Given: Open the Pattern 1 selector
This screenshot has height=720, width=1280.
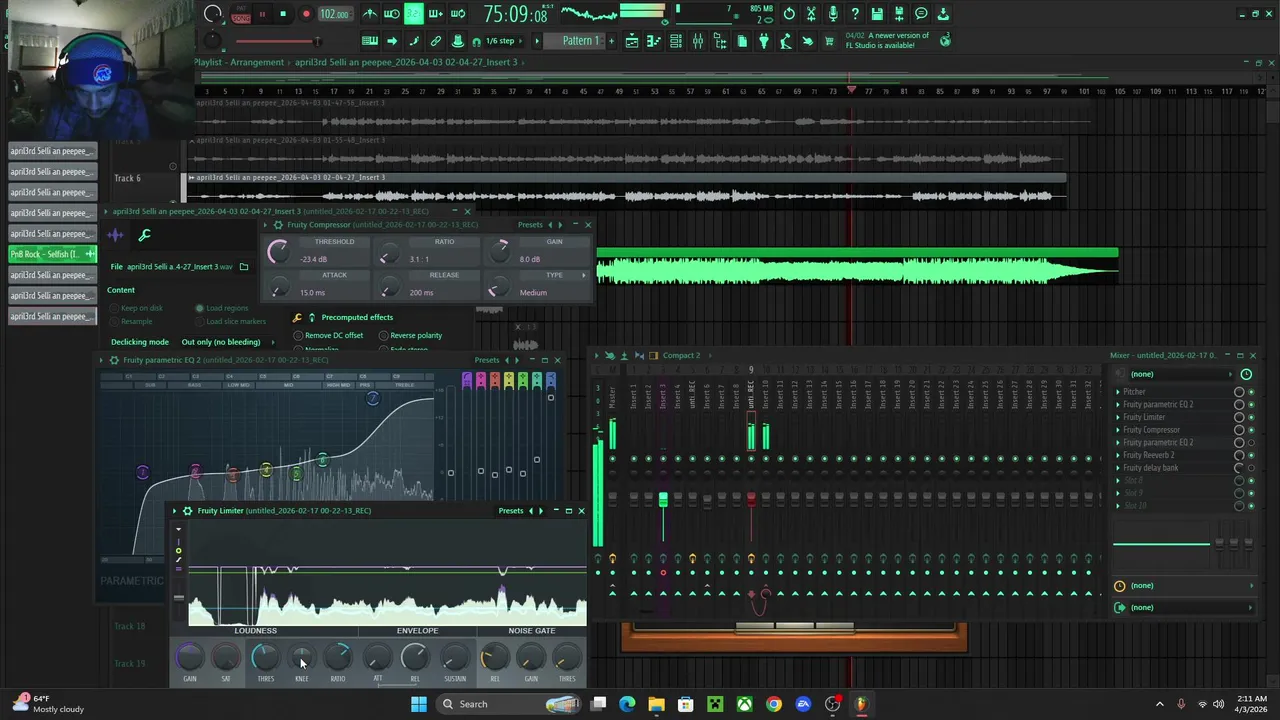Looking at the screenshot, I should (580, 41).
